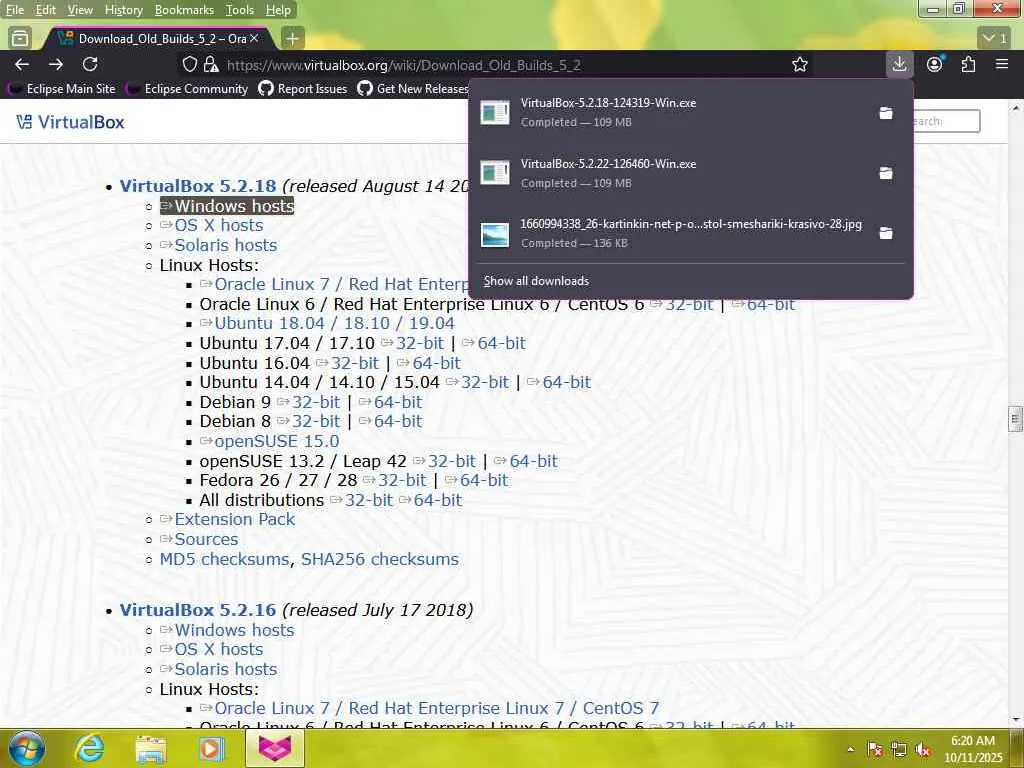This screenshot has width=1024, height=768.
Task: Open Extension Pack link for 5.2.18
Action: (x=228, y=519)
